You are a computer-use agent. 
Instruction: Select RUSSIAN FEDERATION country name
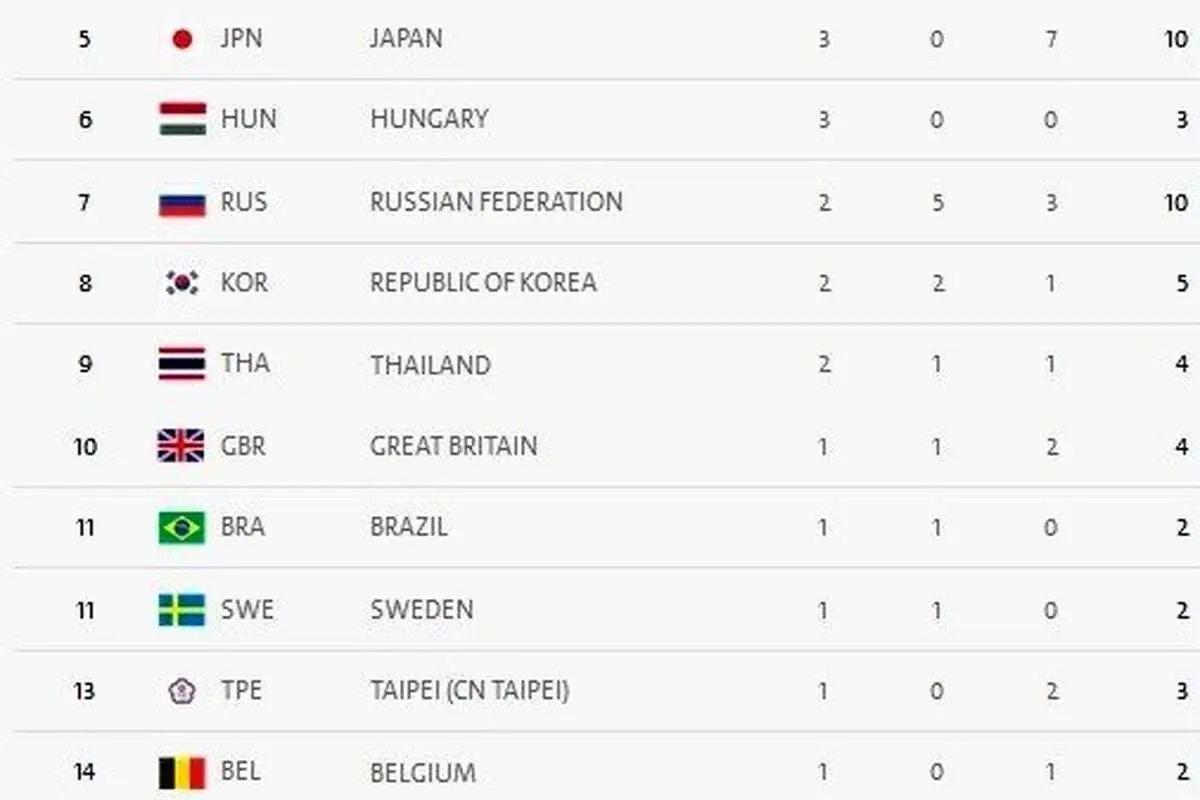[496, 201]
